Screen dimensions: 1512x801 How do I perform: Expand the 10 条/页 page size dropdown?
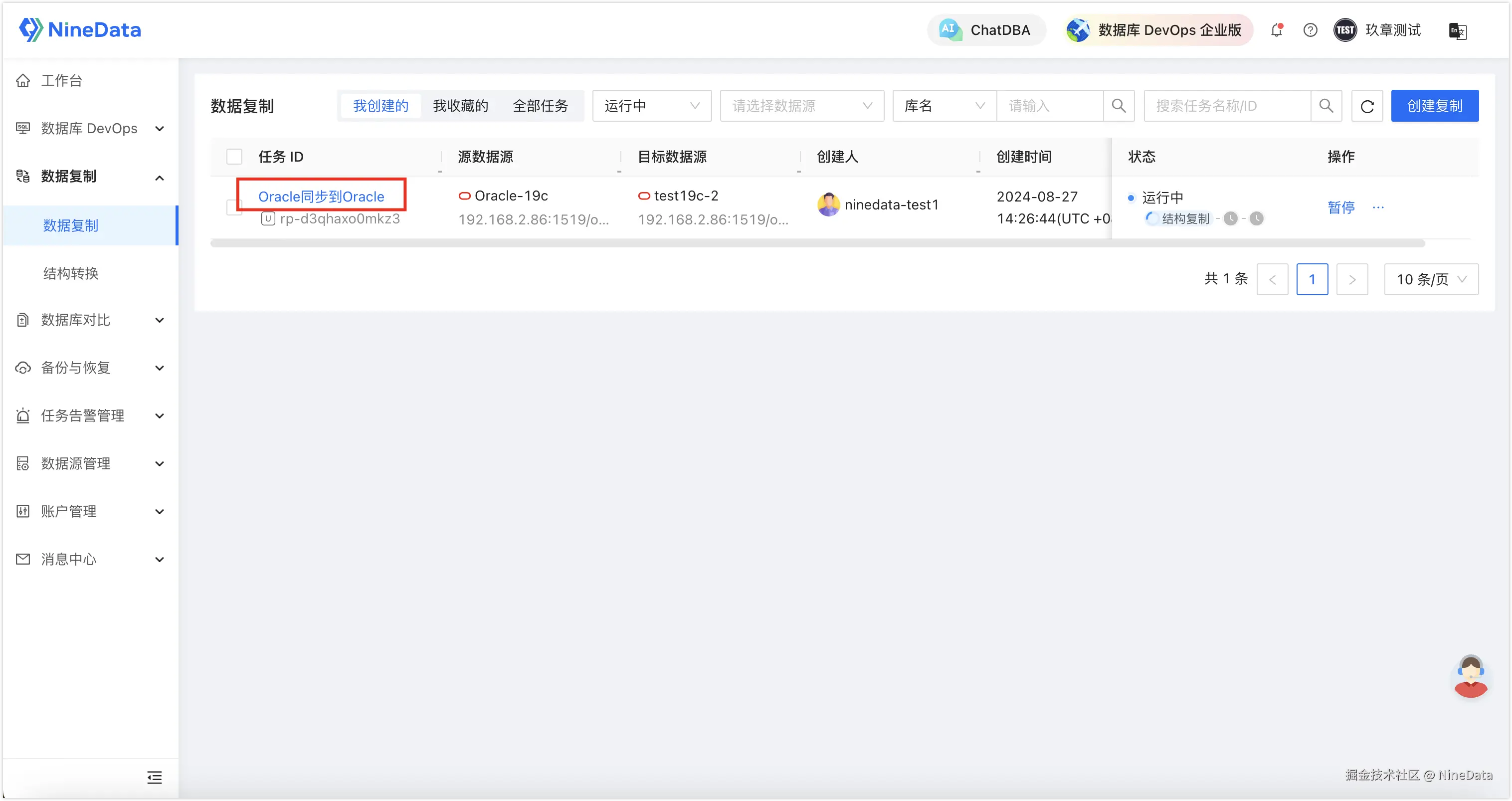coord(1431,279)
